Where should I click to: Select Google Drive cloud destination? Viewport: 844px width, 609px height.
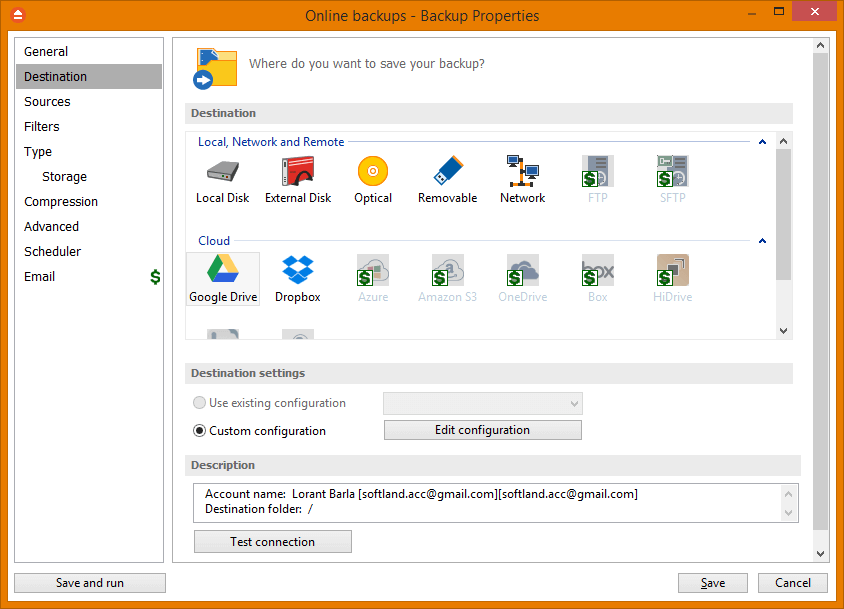pos(223,279)
